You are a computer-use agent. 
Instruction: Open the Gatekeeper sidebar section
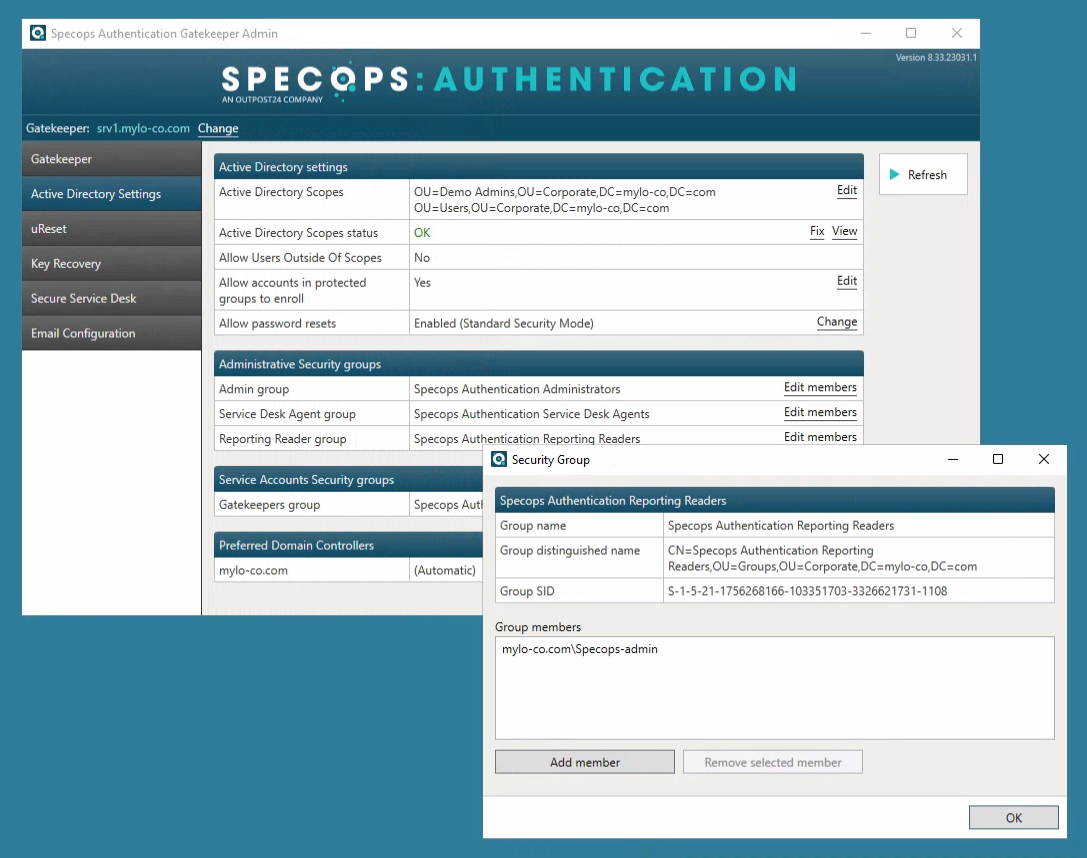pyautogui.click(x=112, y=159)
